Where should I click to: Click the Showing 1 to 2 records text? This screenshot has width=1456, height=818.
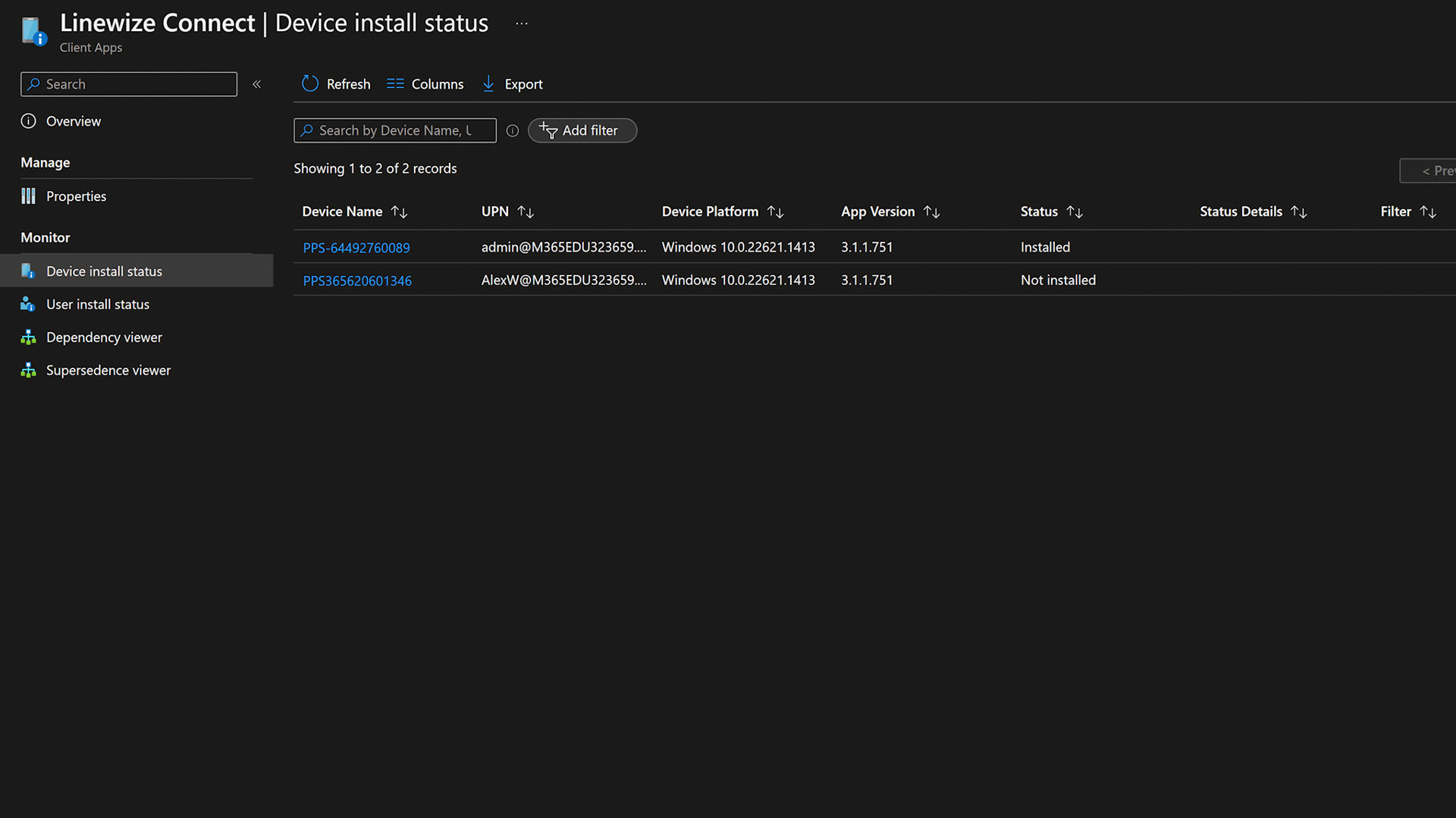375,168
